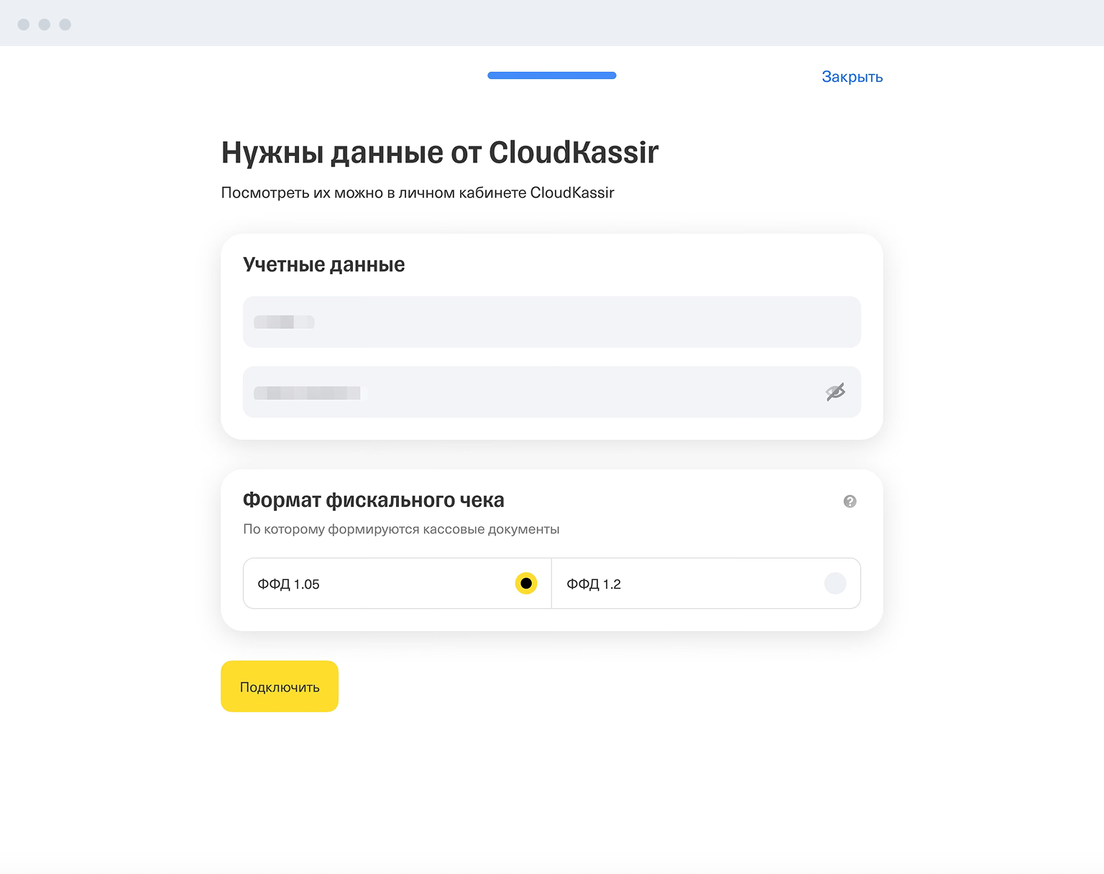
Task: Click the heading Нужны данные от CloudKassir
Action: 439,152
